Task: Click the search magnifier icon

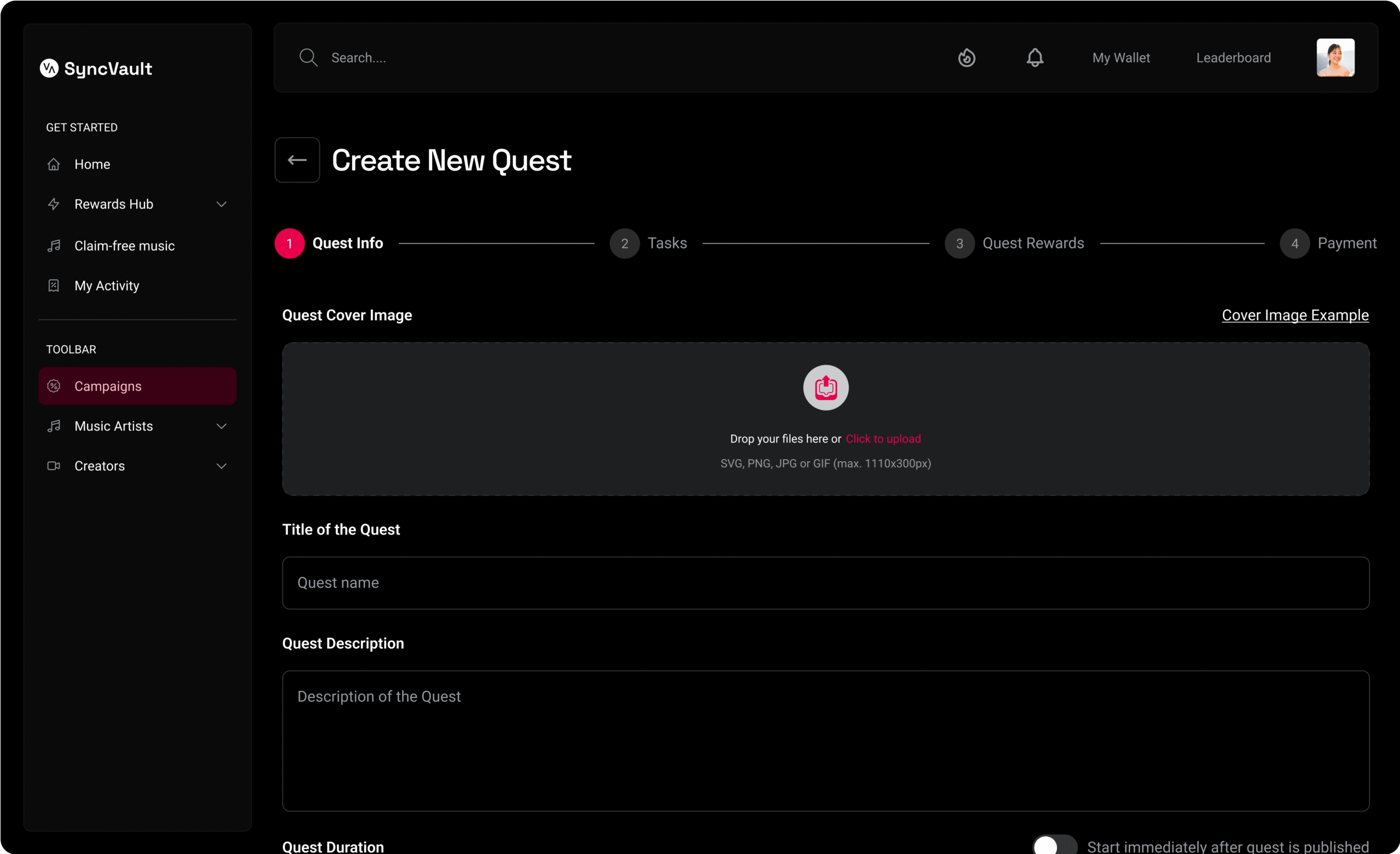Action: click(x=308, y=57)
